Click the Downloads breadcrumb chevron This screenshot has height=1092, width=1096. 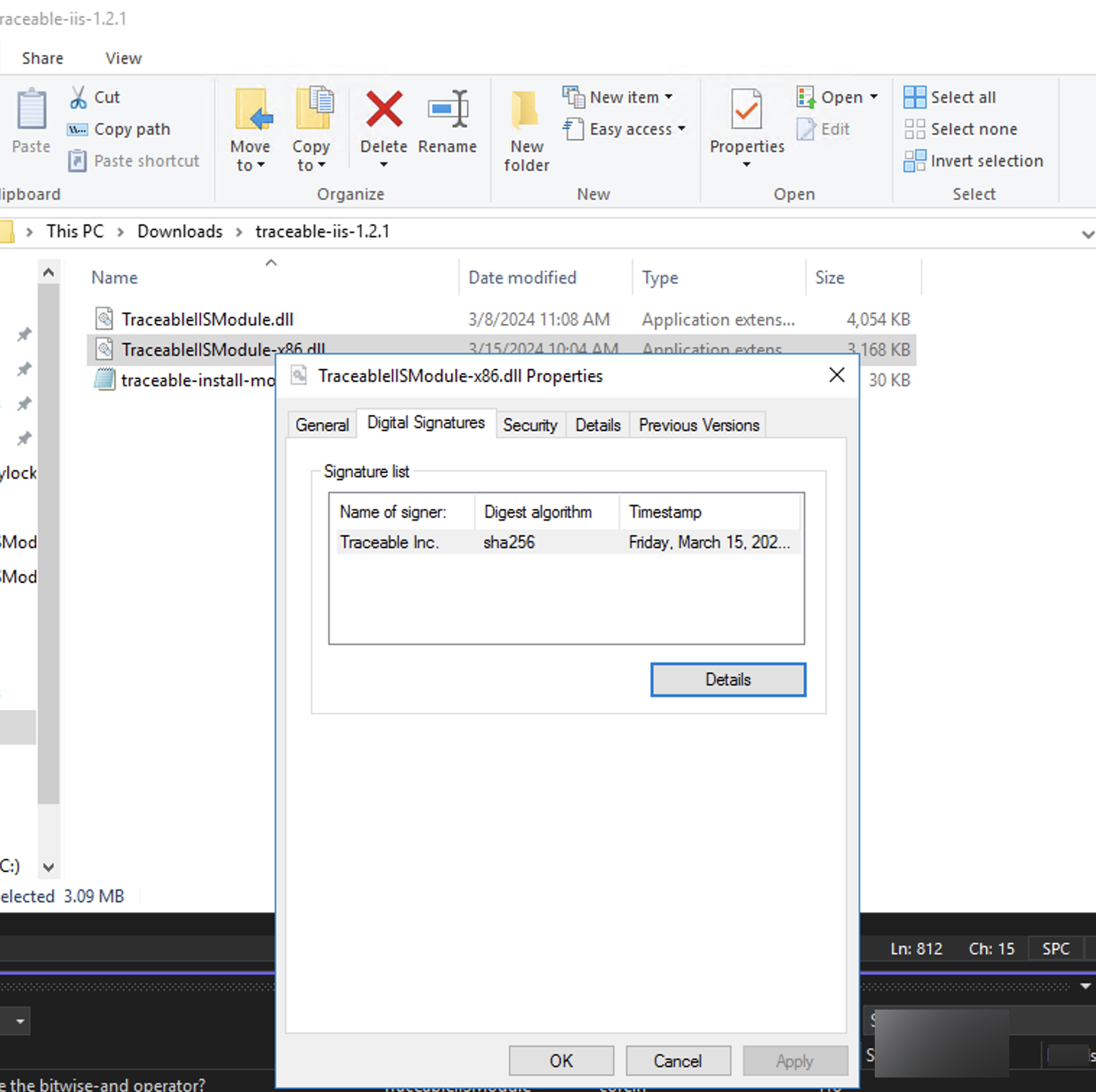(239, 231)
